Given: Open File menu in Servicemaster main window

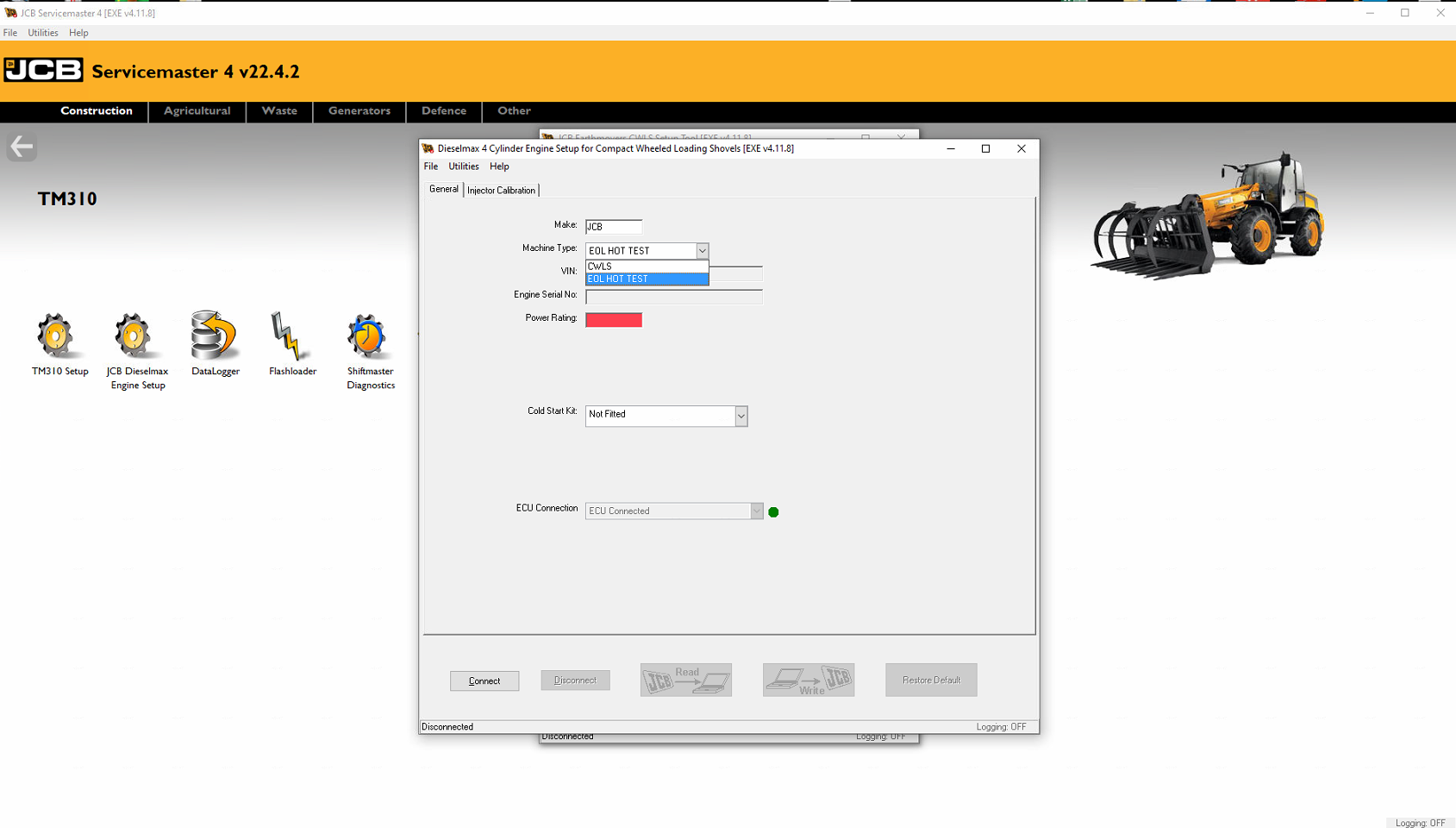Looking at the screenshot, I should (x=10, y=33).
